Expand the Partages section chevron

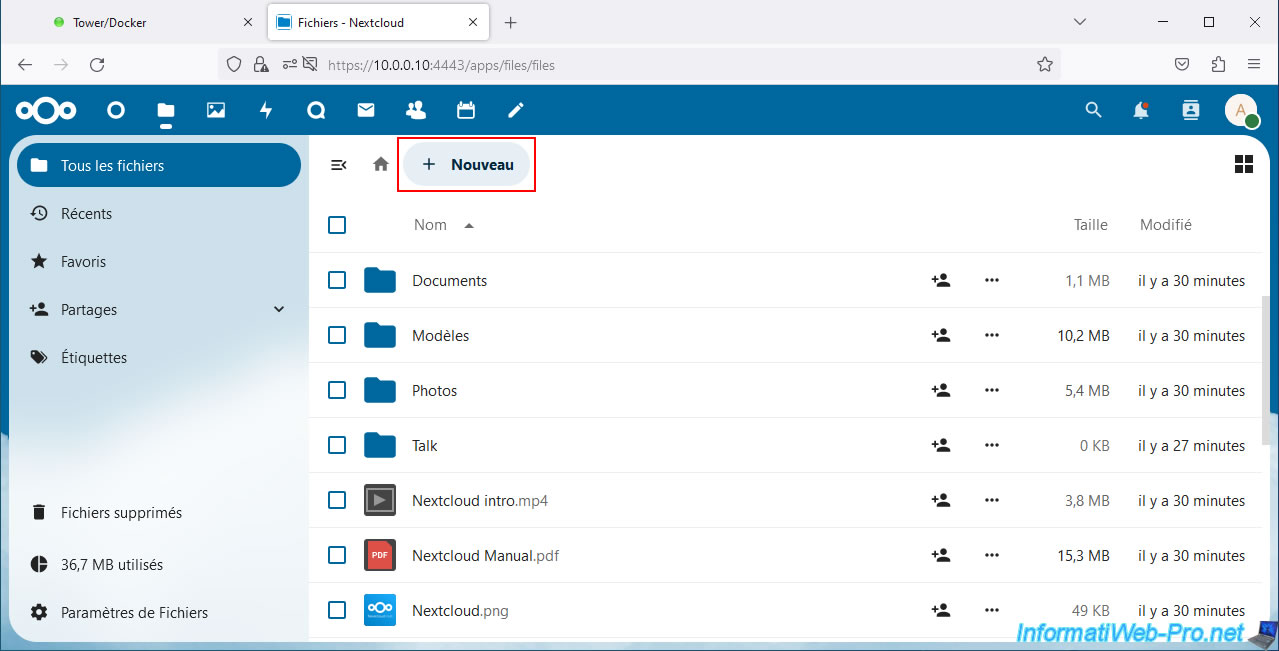279,310
